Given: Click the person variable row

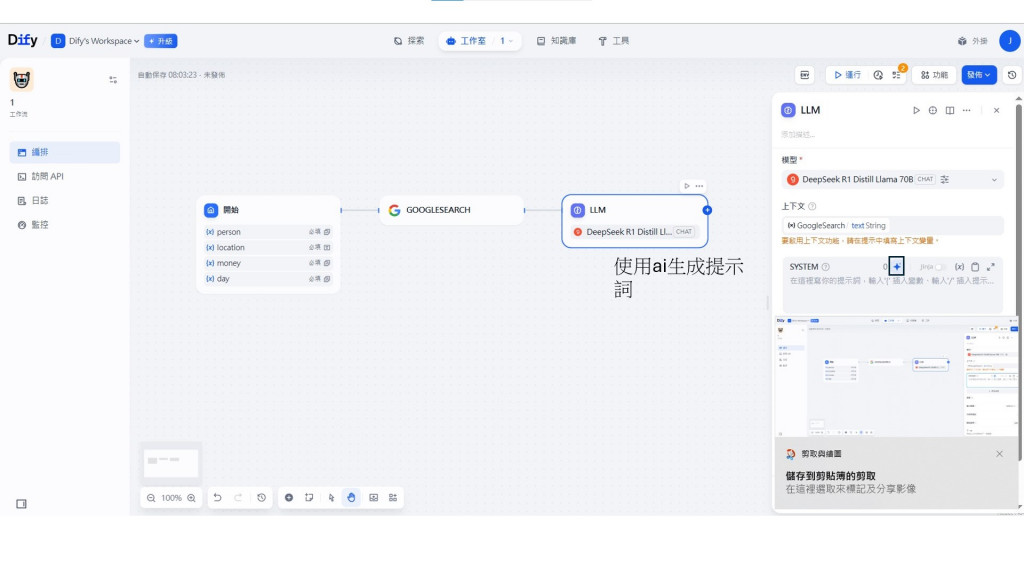Looking at the screenshot, I should (x=268, y=232).
